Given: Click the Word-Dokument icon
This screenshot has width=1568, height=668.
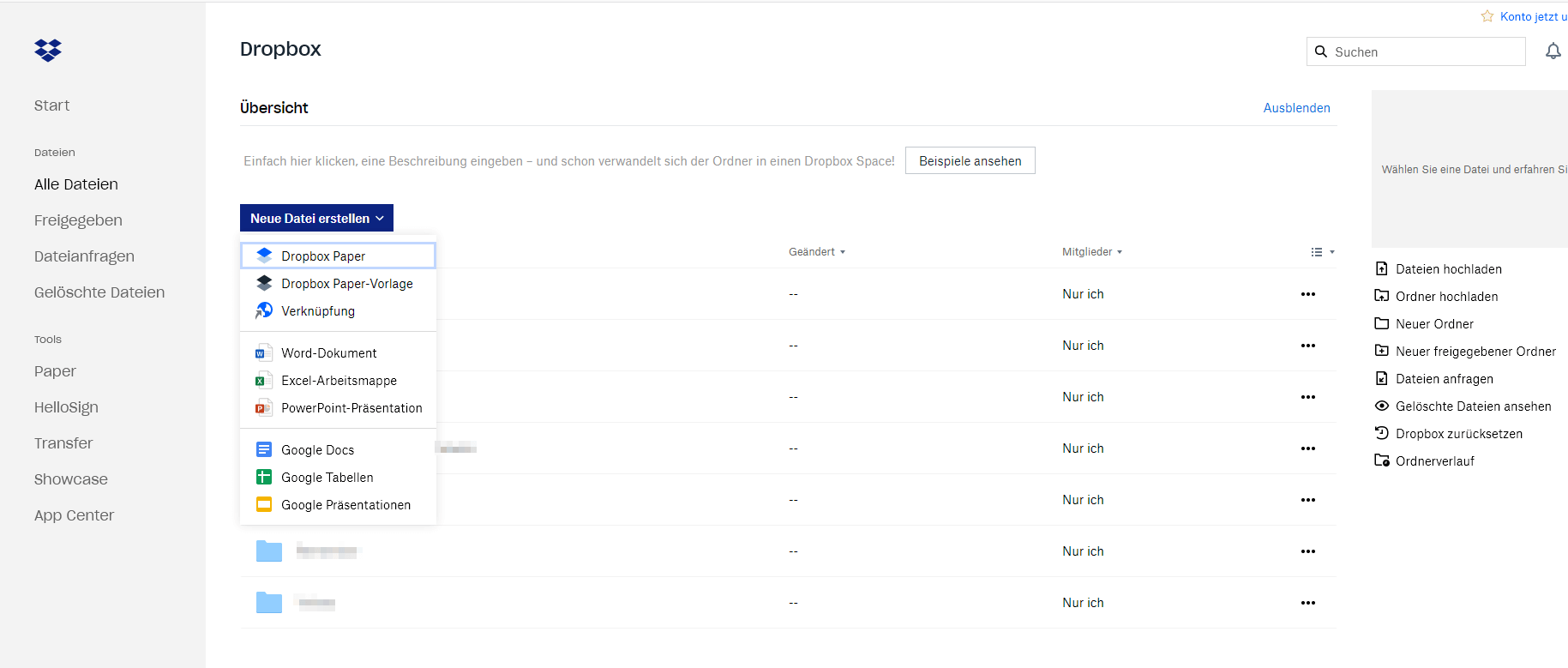Looking at the screenshot, I should pos(263,352).
